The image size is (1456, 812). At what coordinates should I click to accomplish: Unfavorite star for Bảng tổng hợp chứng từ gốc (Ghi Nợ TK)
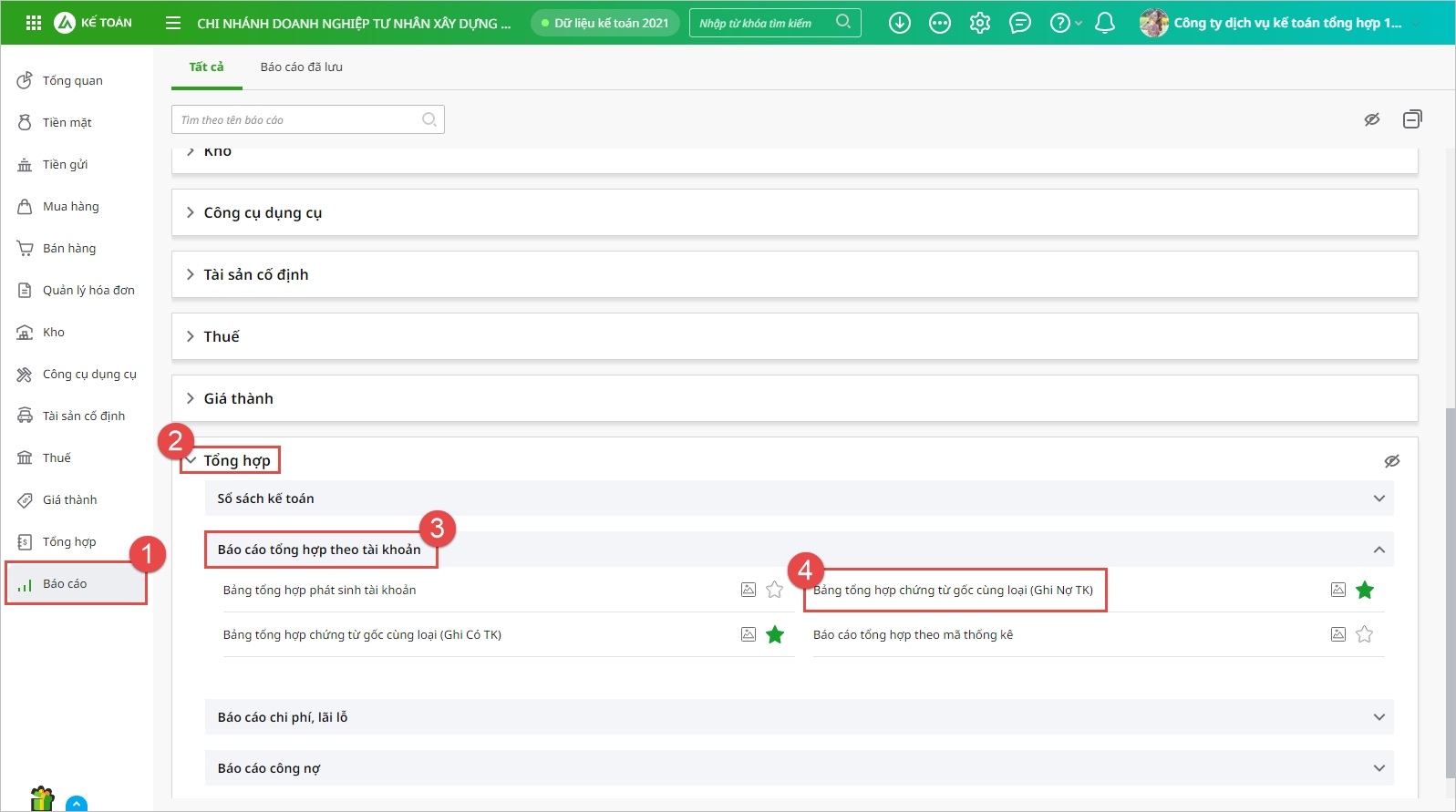click(1364, 590)
